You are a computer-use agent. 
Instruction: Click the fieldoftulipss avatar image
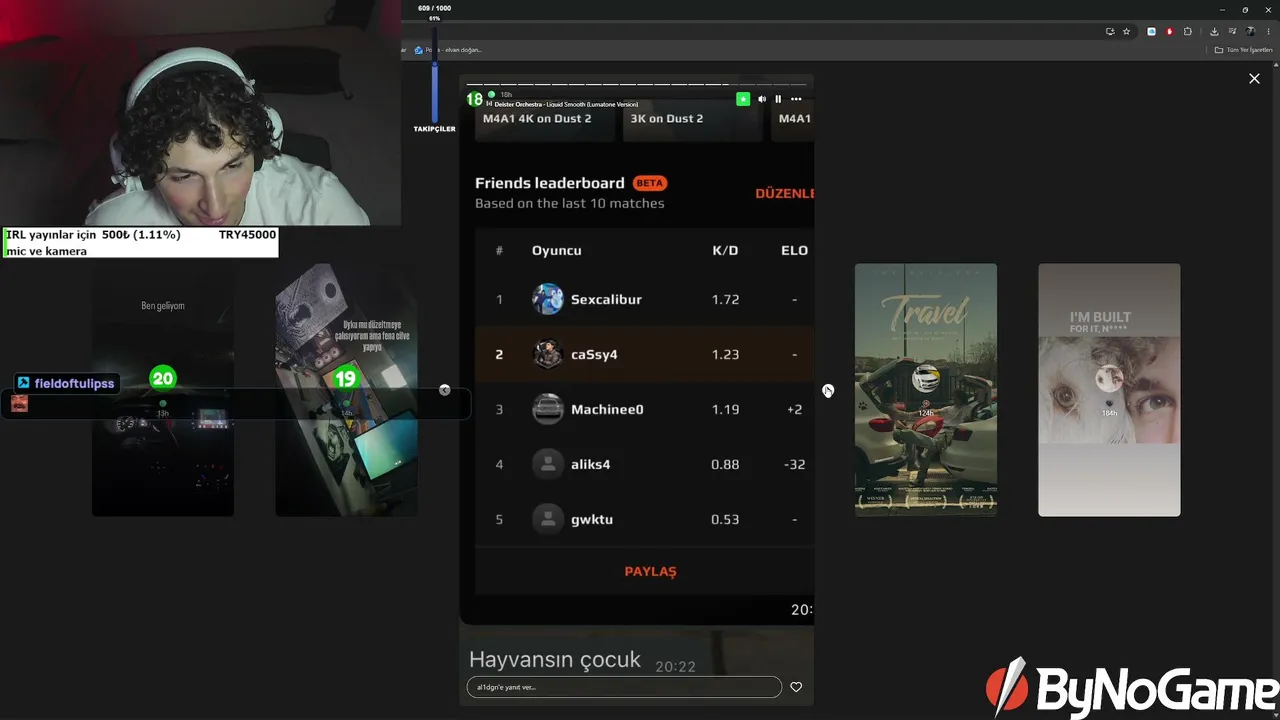(19, 403)
